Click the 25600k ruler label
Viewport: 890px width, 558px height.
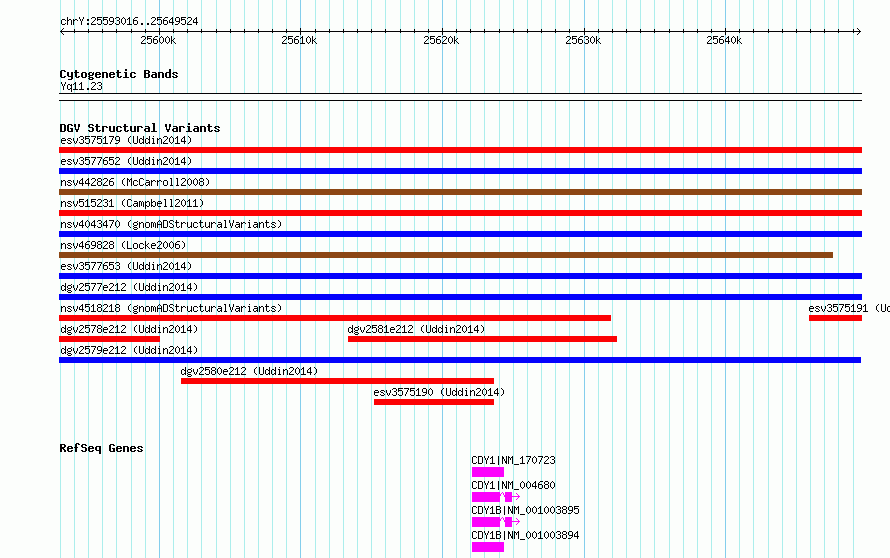[158, 40]
